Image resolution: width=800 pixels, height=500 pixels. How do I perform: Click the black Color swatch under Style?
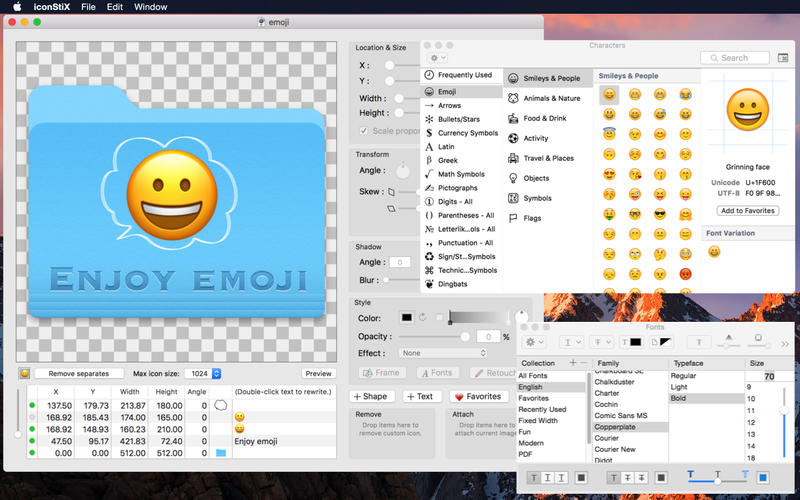coord(407,318)
